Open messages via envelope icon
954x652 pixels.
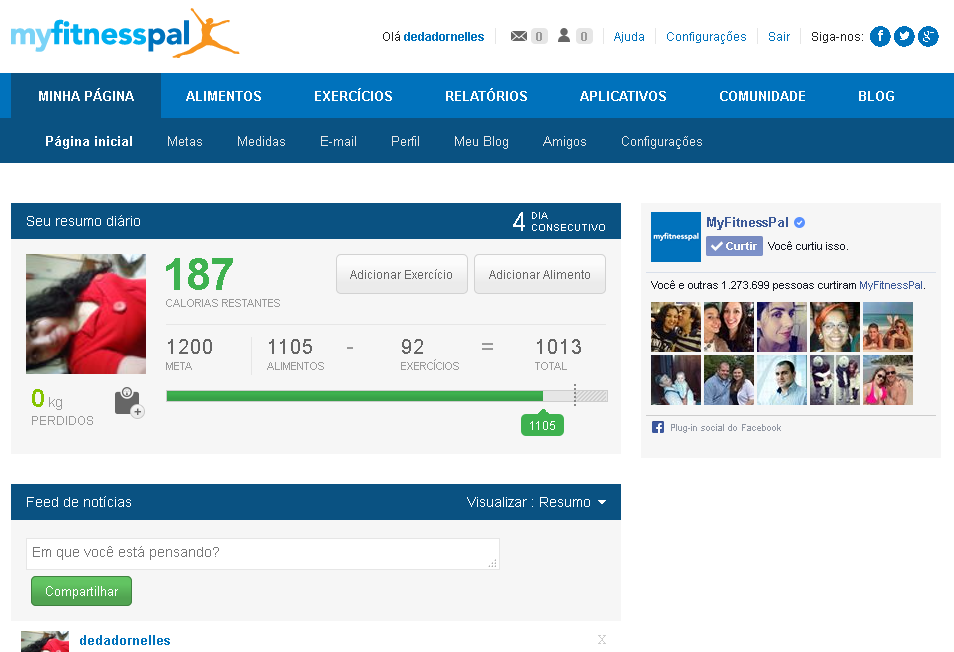[518, 36]
